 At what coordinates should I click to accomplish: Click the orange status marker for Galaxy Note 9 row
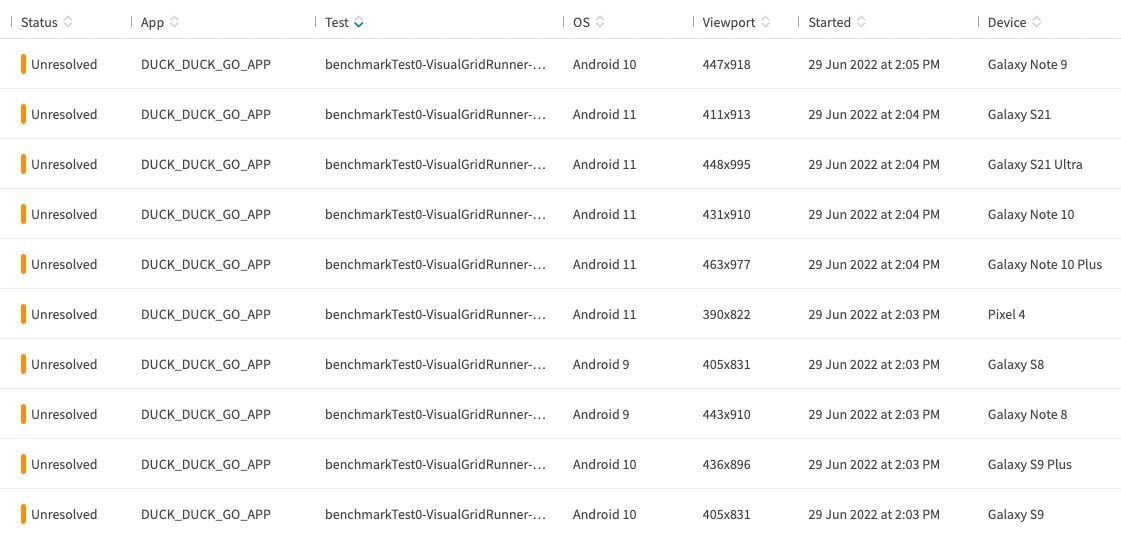click(23, 64)
